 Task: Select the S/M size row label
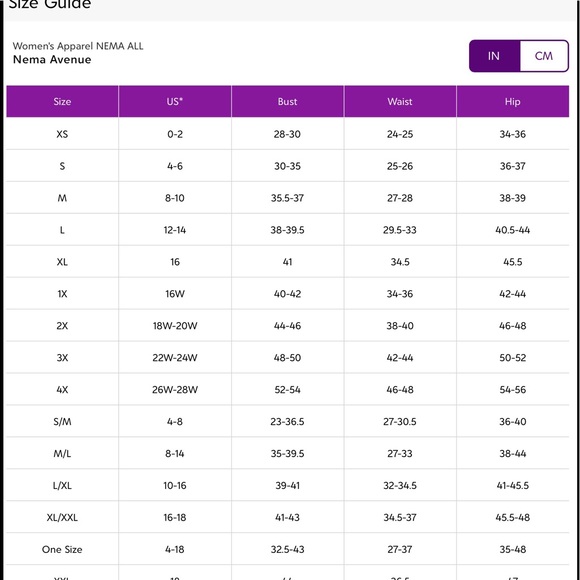tap(62, 422)
